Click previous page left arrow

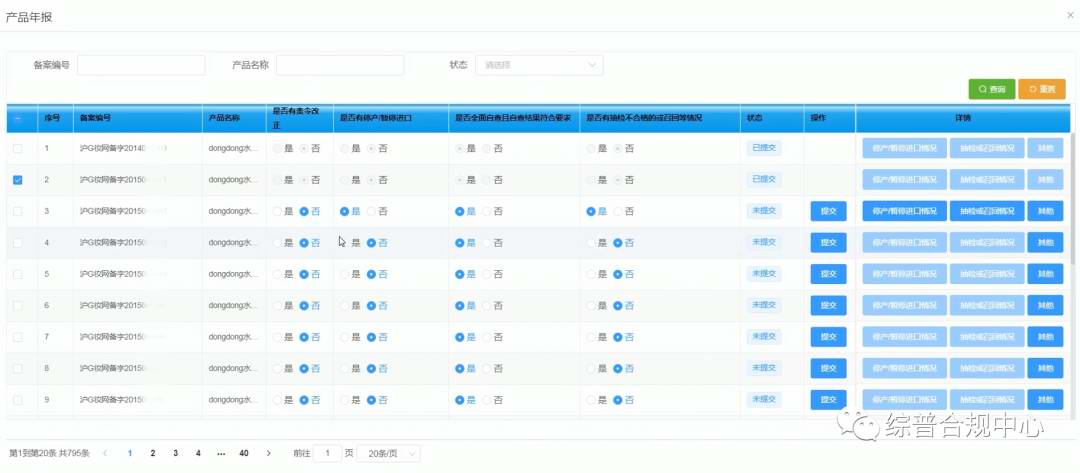pyautogui.click(x=106, y=453)
